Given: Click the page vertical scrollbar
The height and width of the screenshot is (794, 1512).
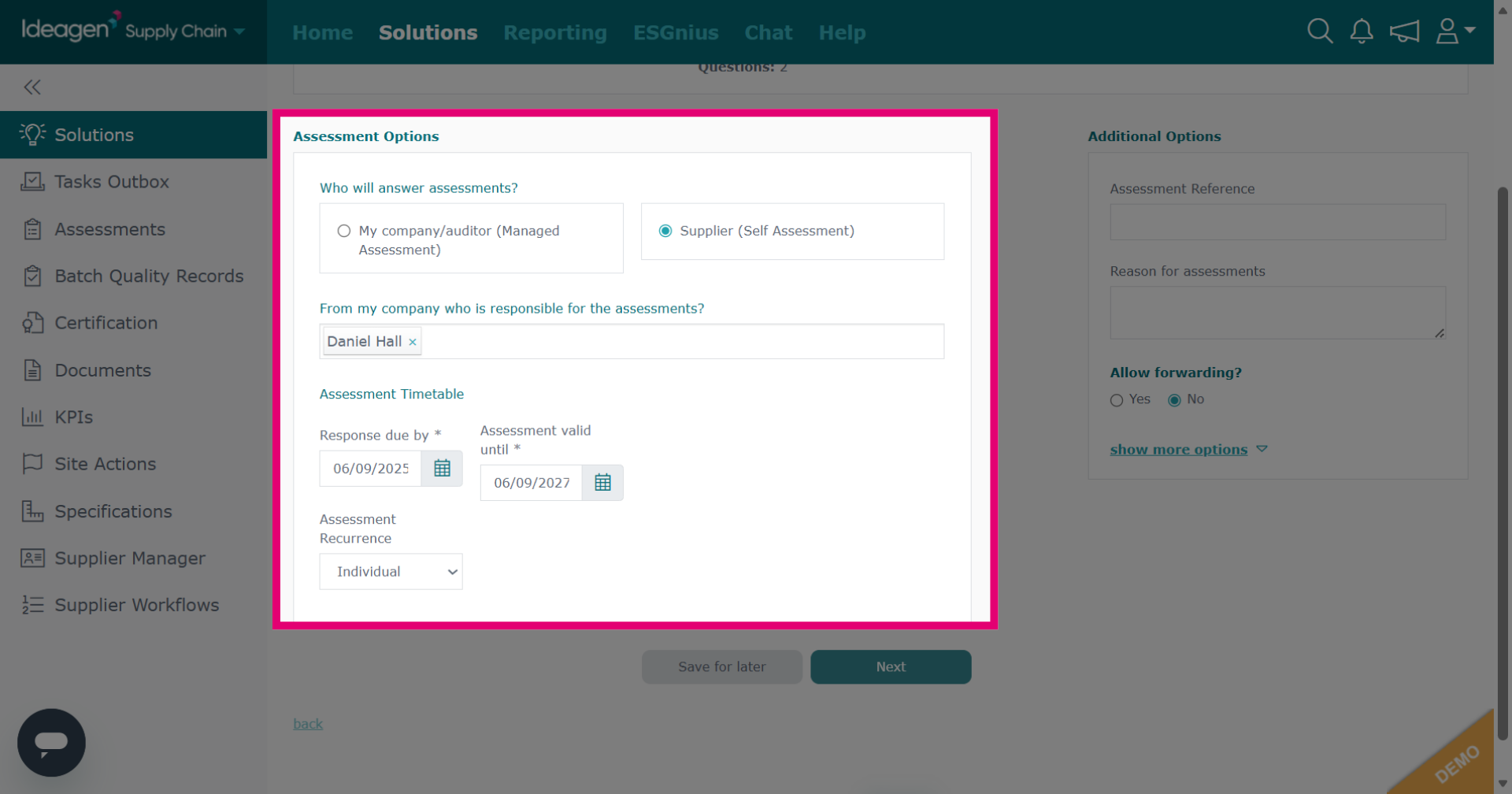Looking at the screenshot, I should tap(1503, 463).
